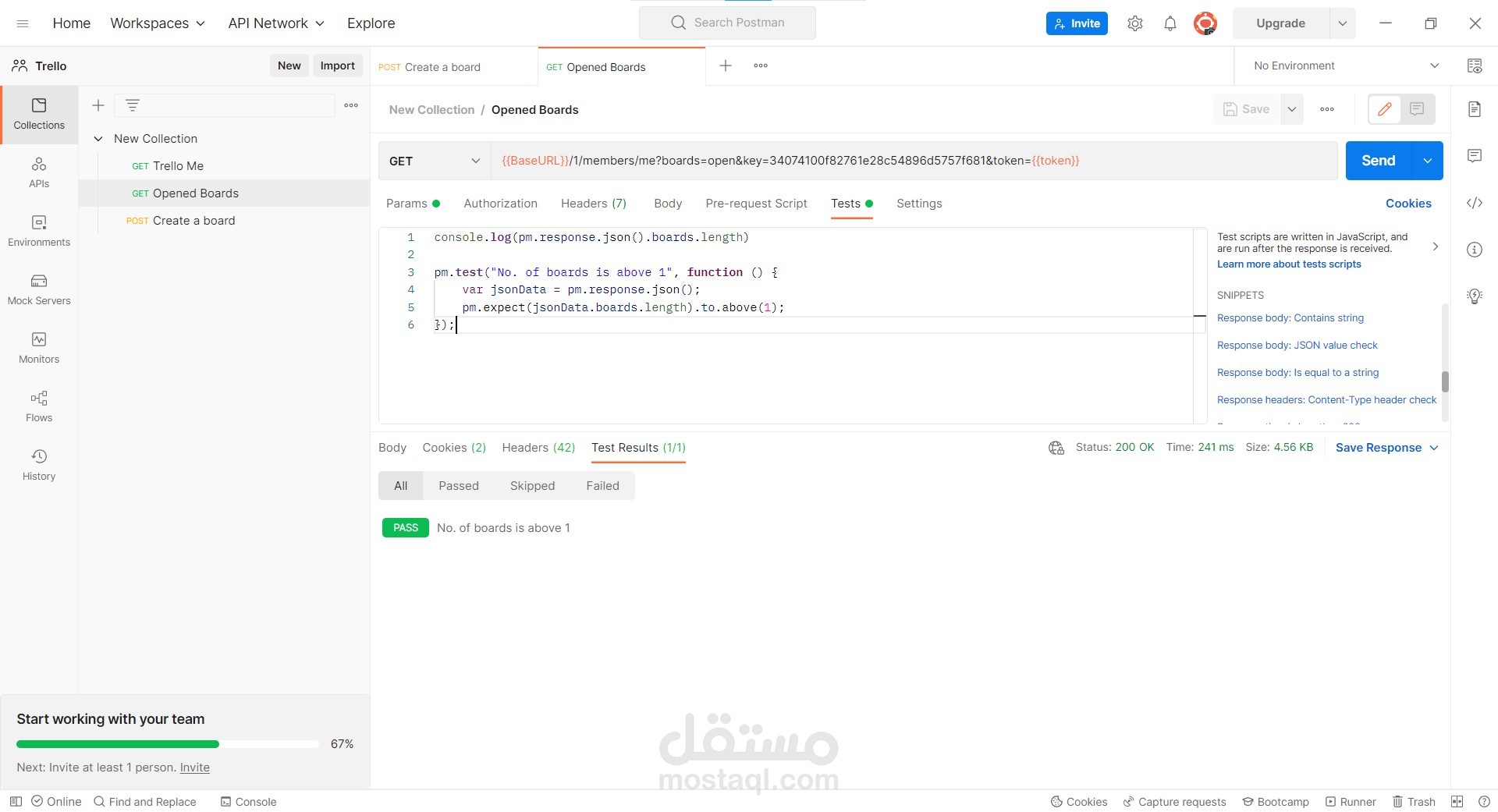The width and height of the screenshot is (1498, 812).
Task: Expand the API Network dropdown
Action: coord(276,23)
